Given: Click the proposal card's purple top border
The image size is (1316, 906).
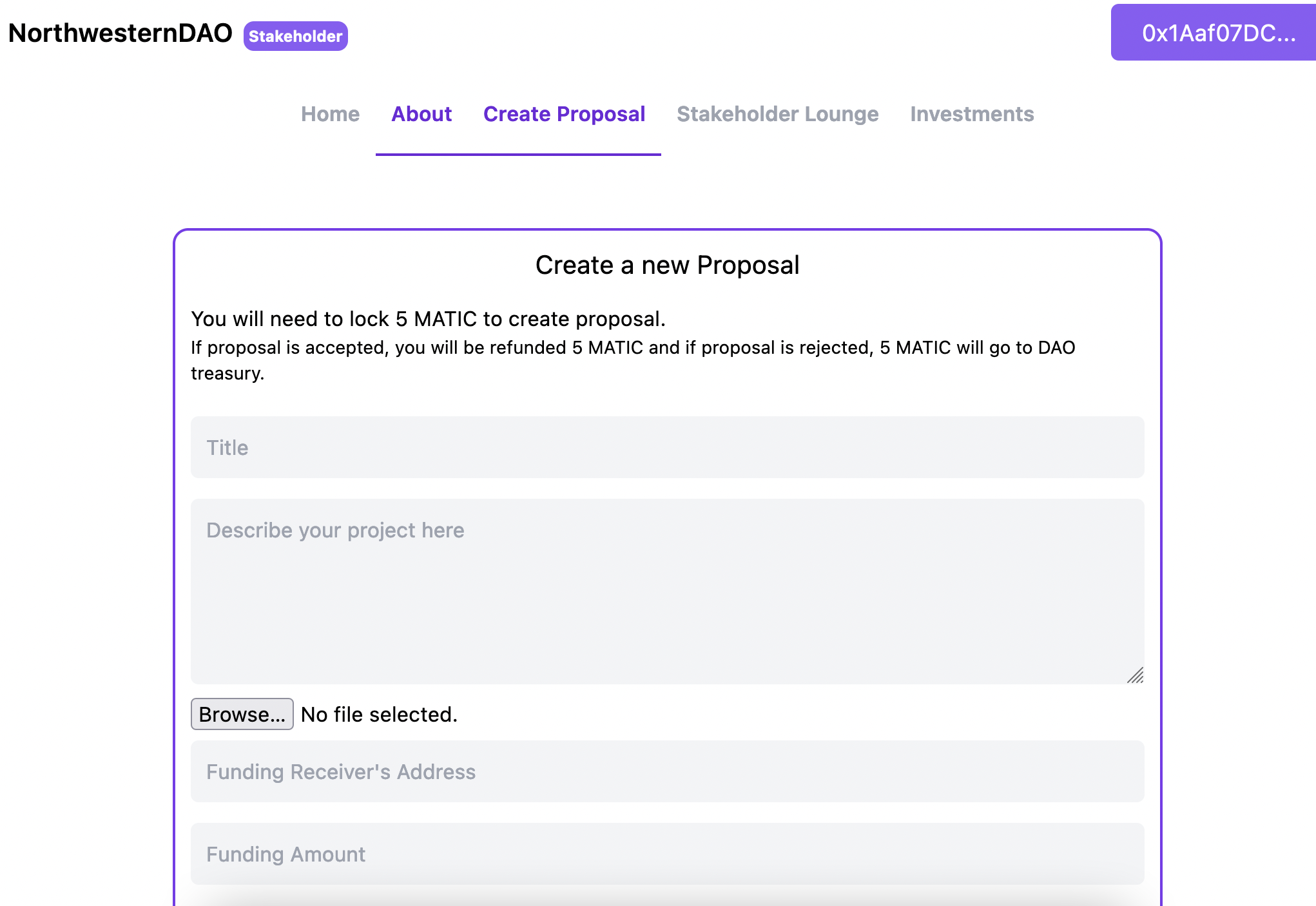Looking at the screenshot, I should point(667,230).
